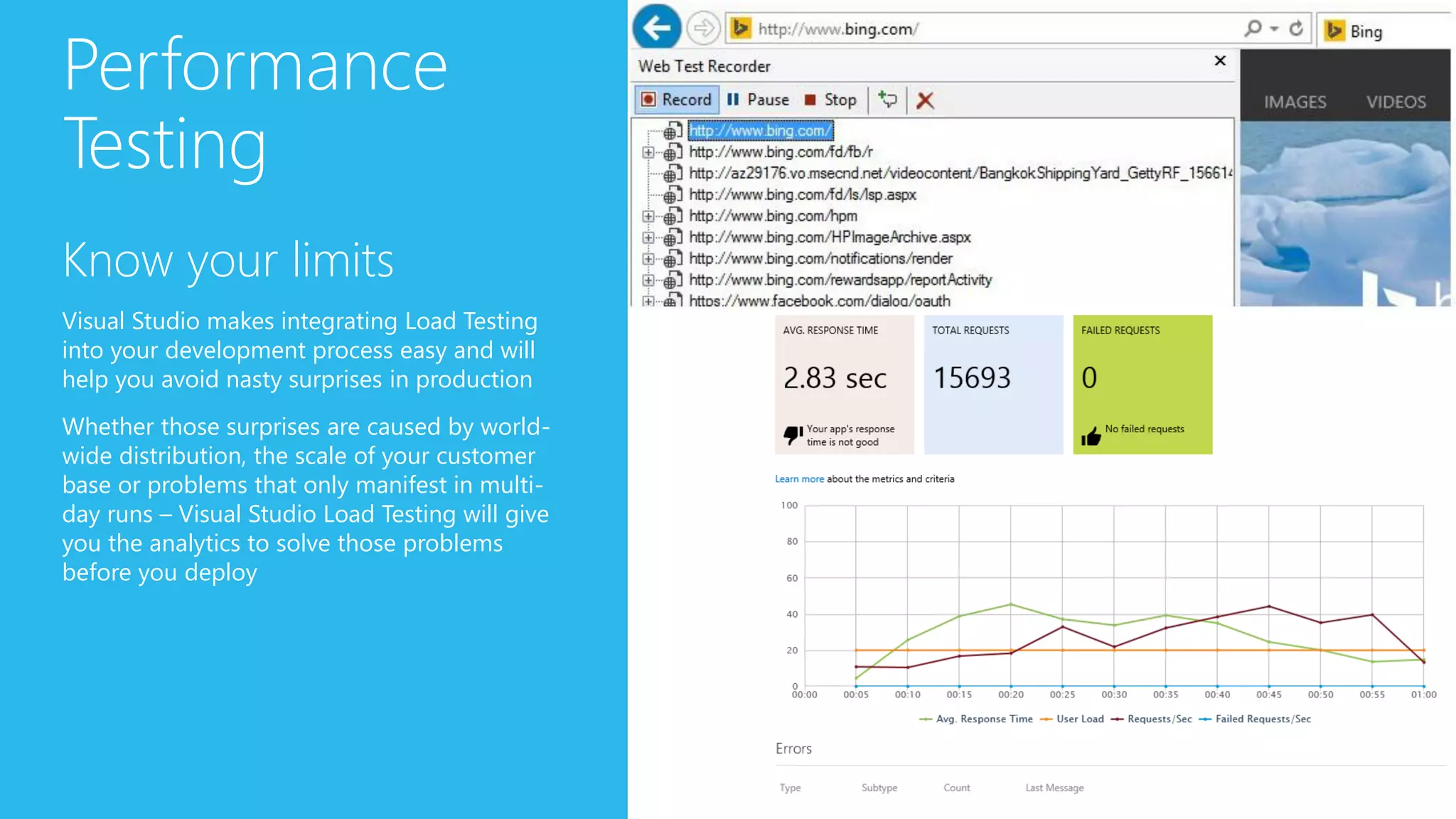Screen dimensions: 1456x819
Task: Stop the web test recording
Action: 830,100
